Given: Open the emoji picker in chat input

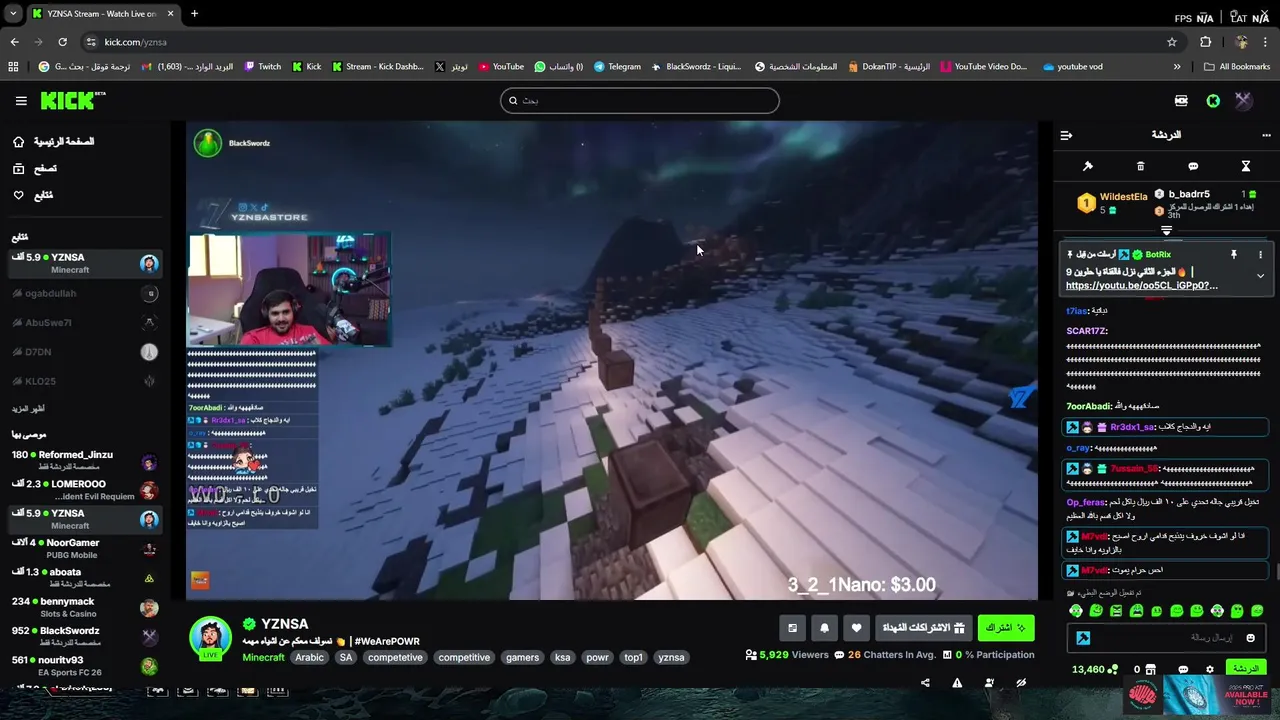Looking at the screenshot, I should tap(1250, 638).
